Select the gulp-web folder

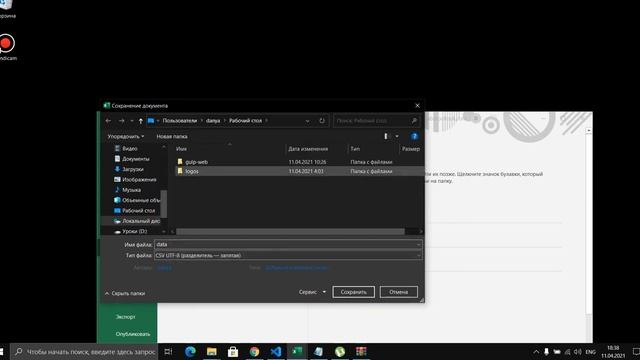pos(196,162)
